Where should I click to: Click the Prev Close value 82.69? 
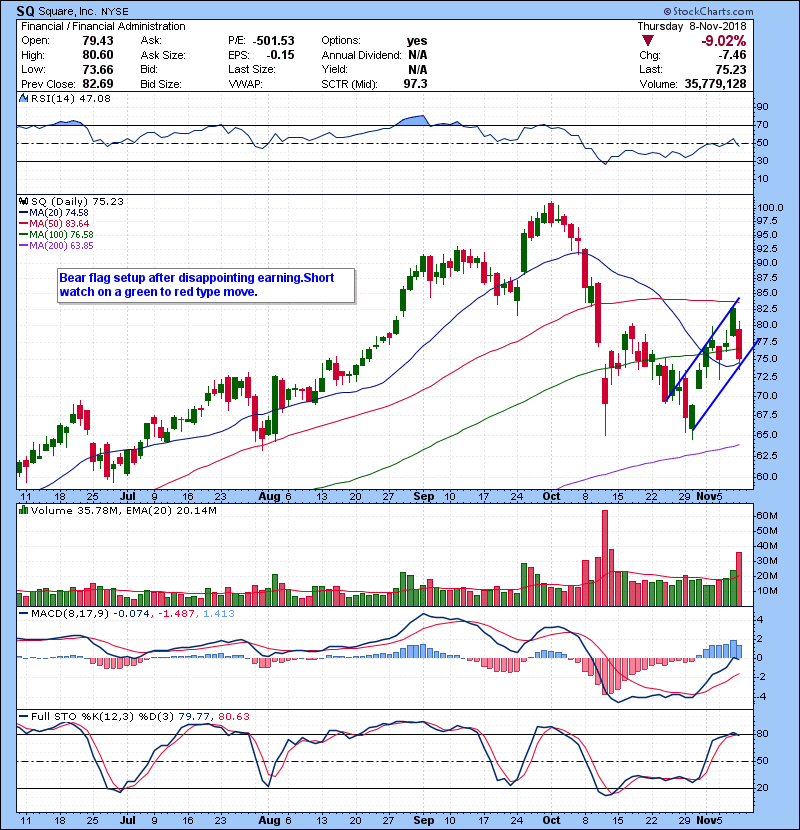98,84
